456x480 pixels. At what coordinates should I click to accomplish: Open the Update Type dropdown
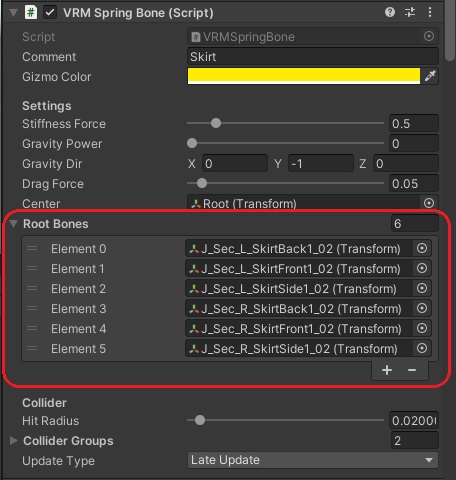click(x=313, y=460)
